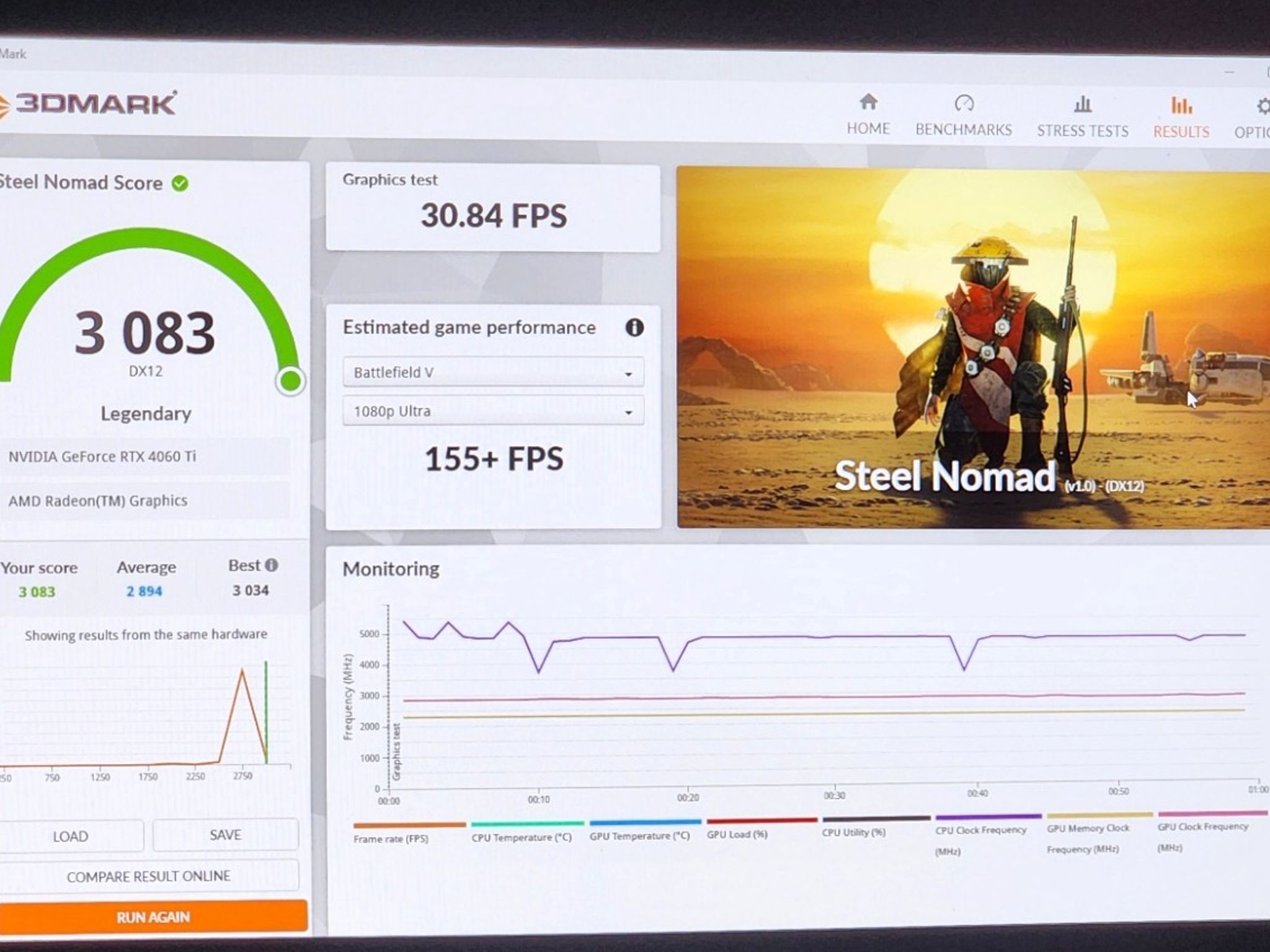Toggle GPU Clock Frequency legend series

point(1212,831)
